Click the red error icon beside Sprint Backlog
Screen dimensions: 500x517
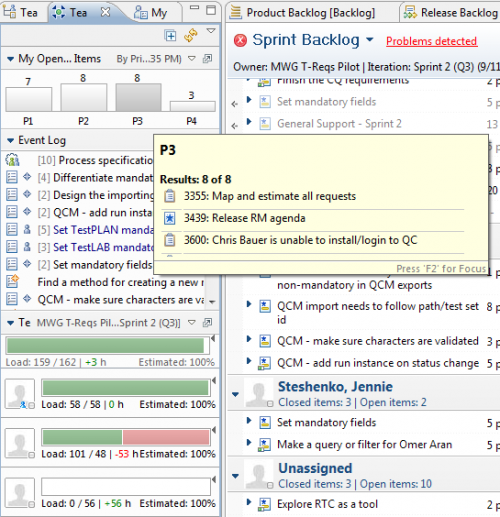[x=240, y=41]
